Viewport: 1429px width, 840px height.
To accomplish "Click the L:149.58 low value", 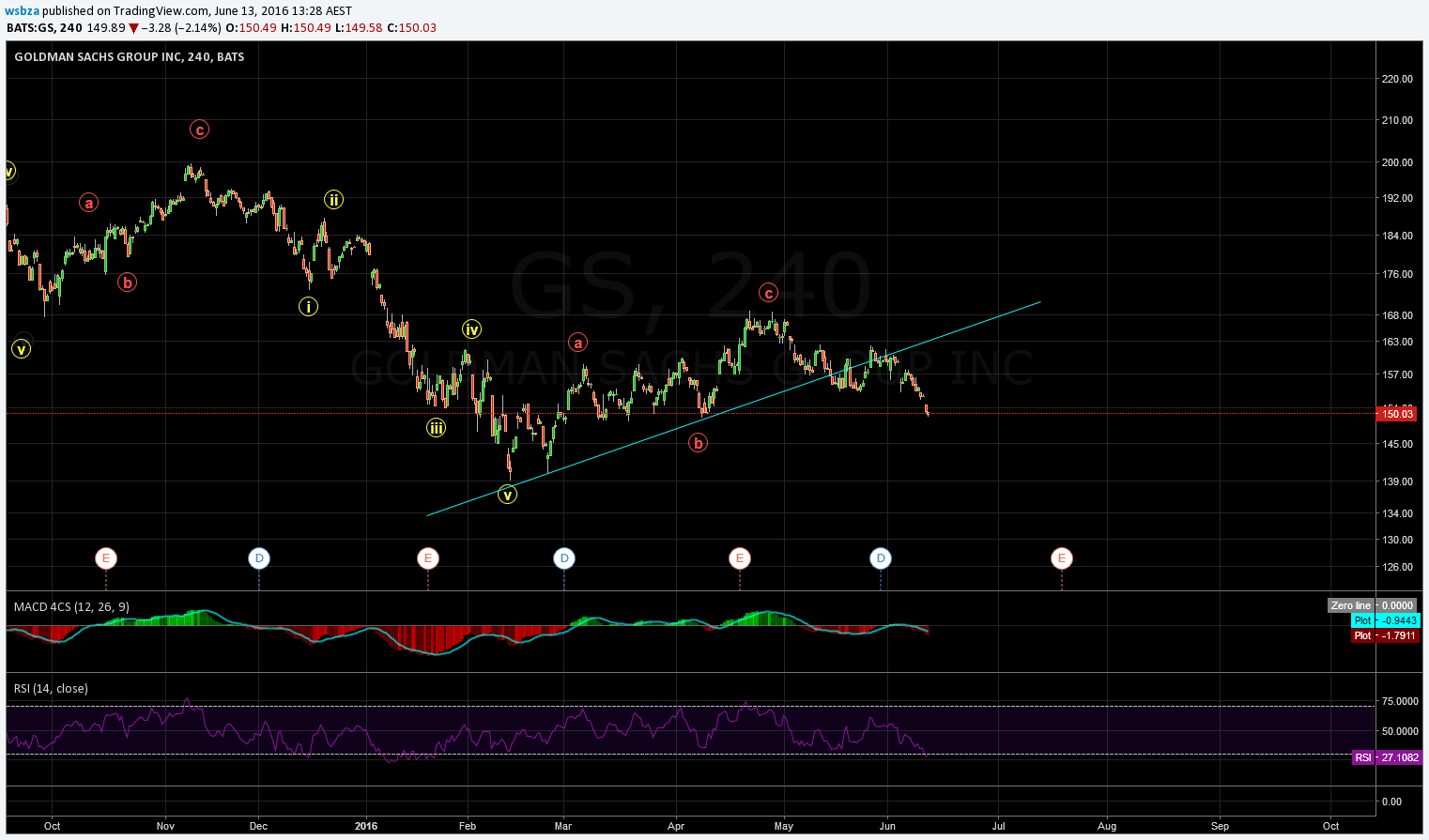I will point(359,28).
